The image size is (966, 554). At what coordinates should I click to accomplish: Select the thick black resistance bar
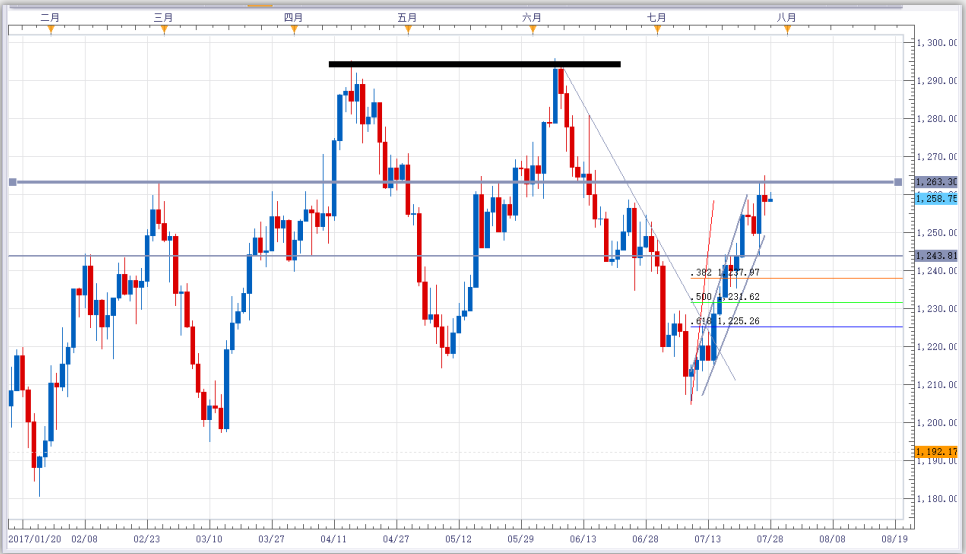(x=474, y=64)
